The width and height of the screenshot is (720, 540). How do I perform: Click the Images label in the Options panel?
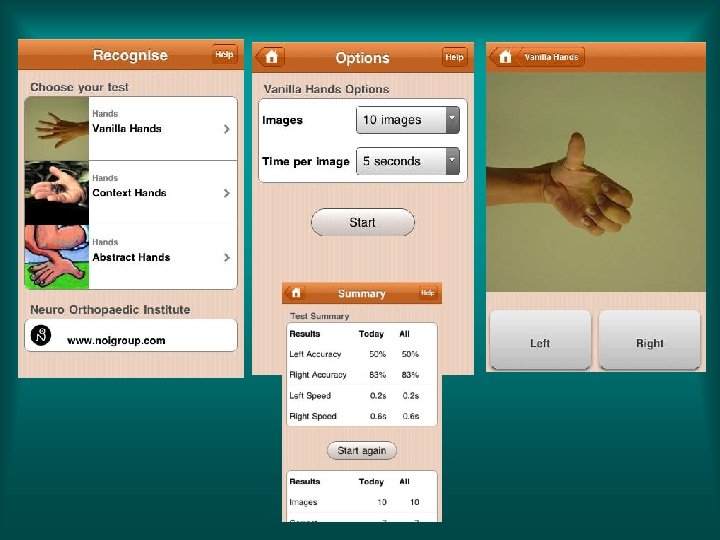282,120
